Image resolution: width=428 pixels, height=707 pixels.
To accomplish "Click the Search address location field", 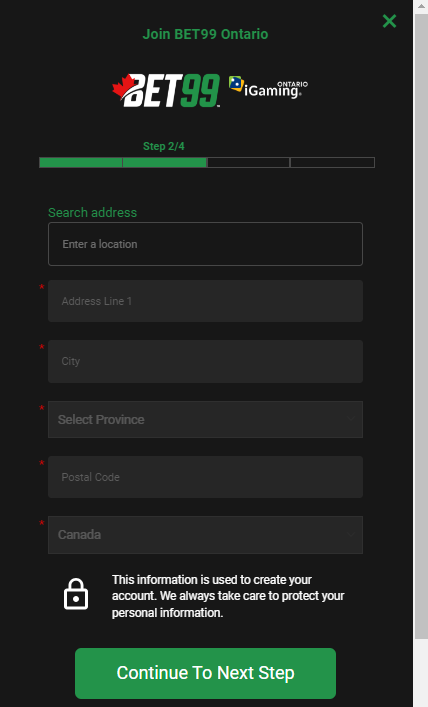I will (x=205, y=244).
